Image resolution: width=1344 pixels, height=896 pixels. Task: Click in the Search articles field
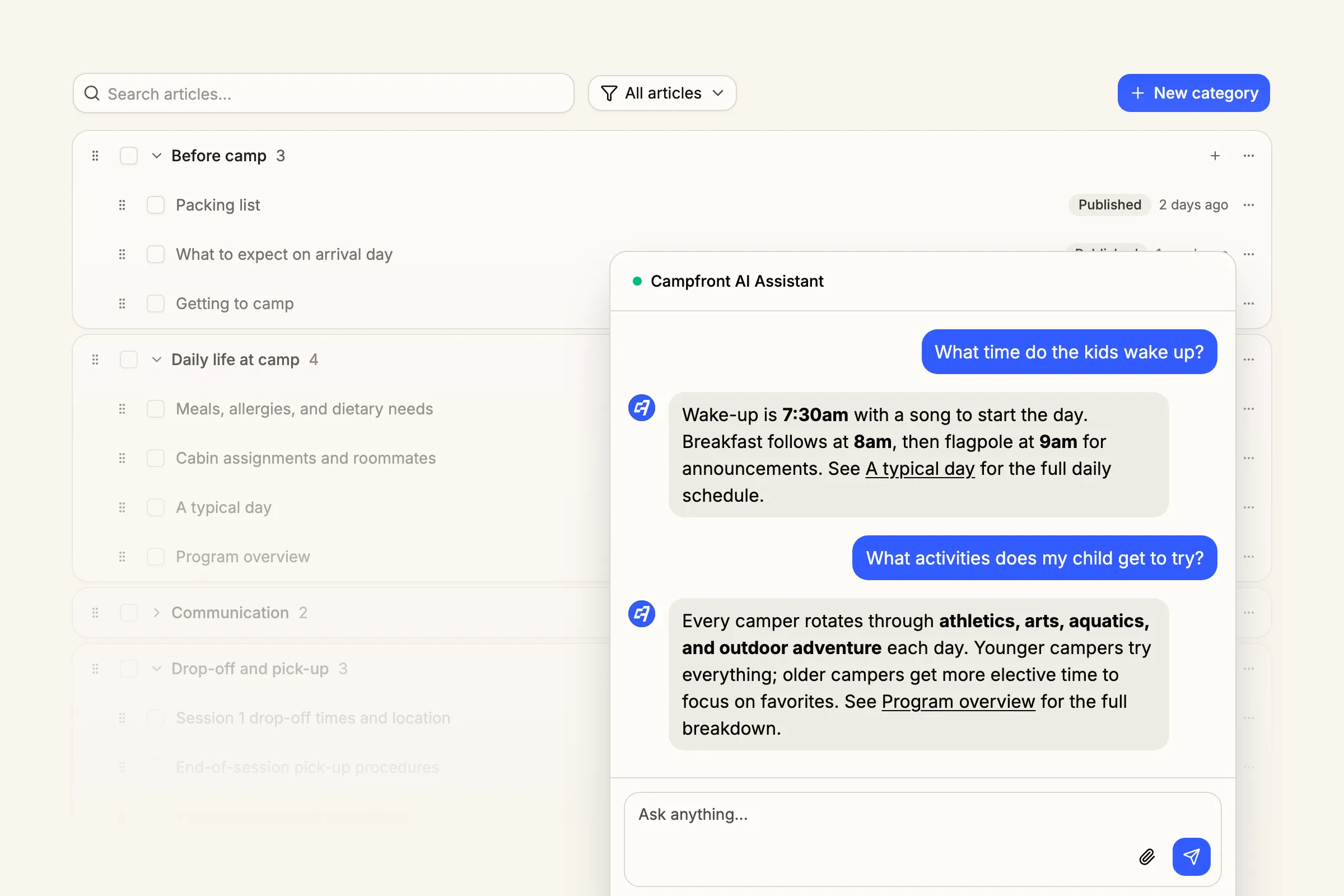click(324, 93)
